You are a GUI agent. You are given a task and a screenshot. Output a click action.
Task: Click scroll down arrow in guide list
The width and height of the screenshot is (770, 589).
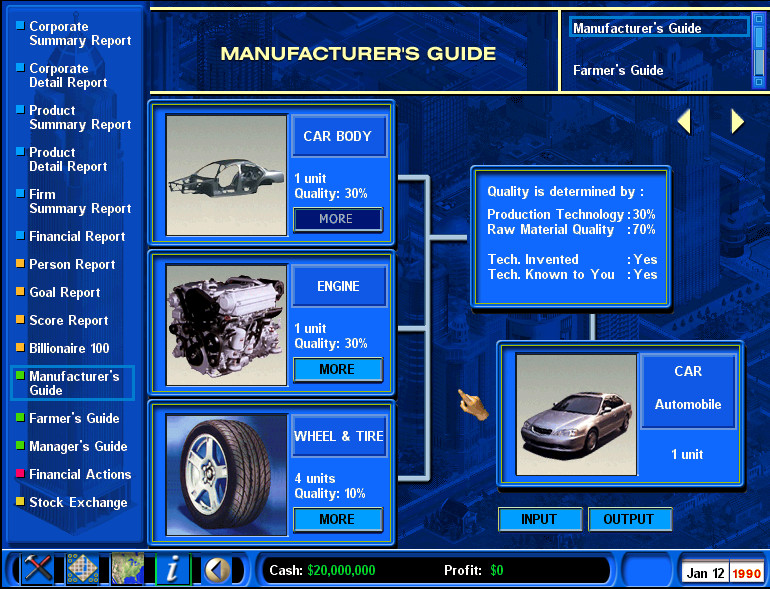(x=759, y=81)
